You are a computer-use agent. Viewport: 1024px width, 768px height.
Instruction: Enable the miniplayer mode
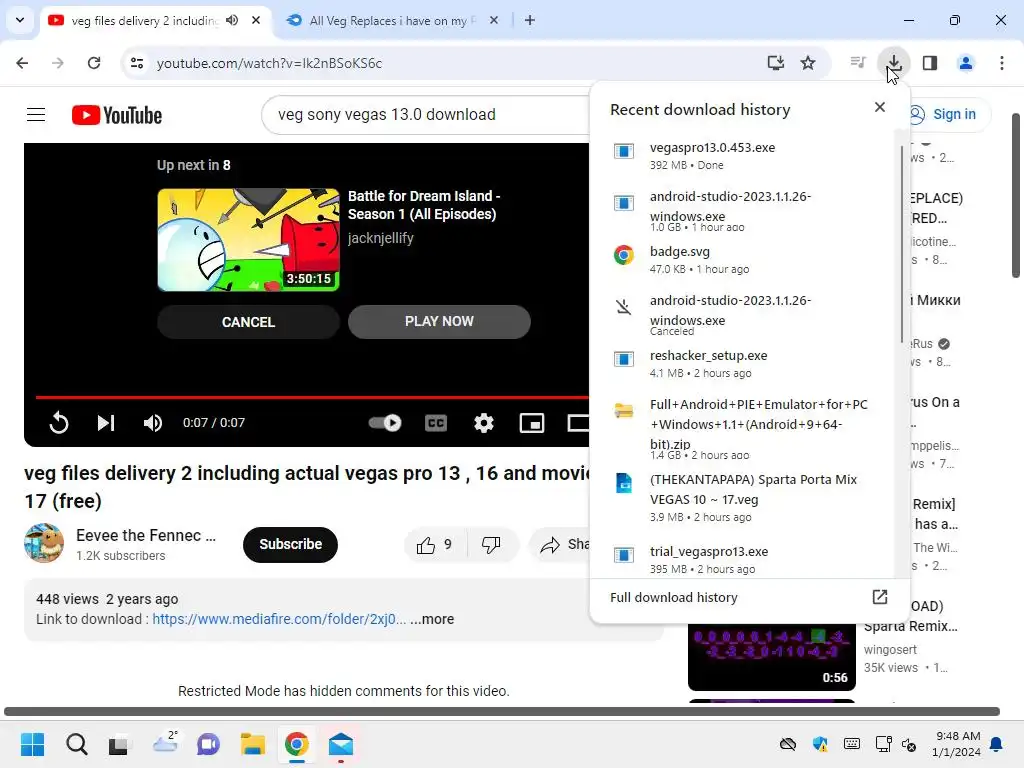pyautogui.click(x=532, y=423)
